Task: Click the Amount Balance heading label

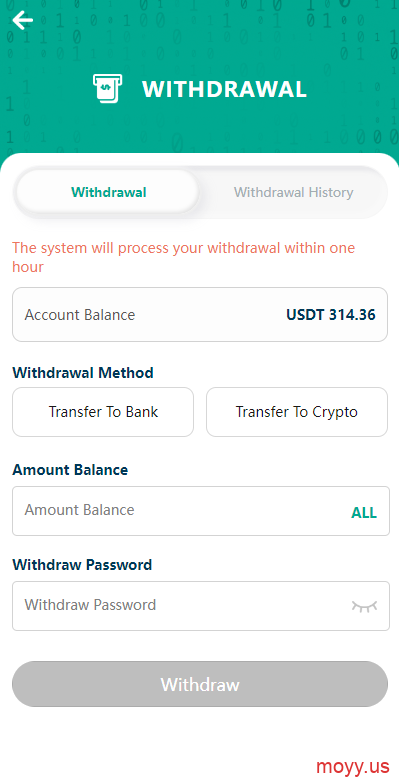Action: pyautogui.click(x=70, y=470)
